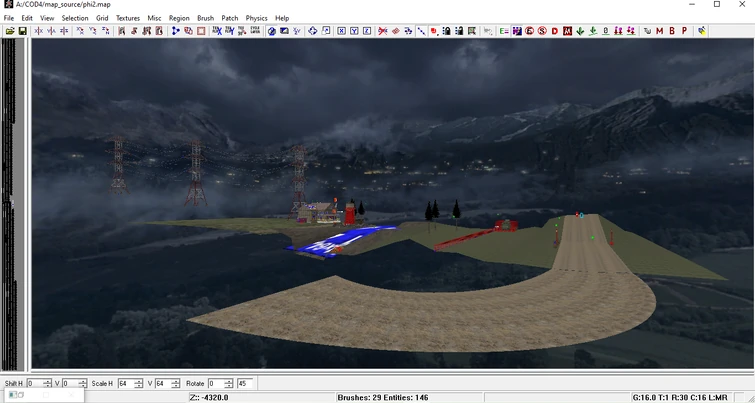The height and width of the screenshot is (403, 755).
Task: Open the Region menu
Action: 179,18
